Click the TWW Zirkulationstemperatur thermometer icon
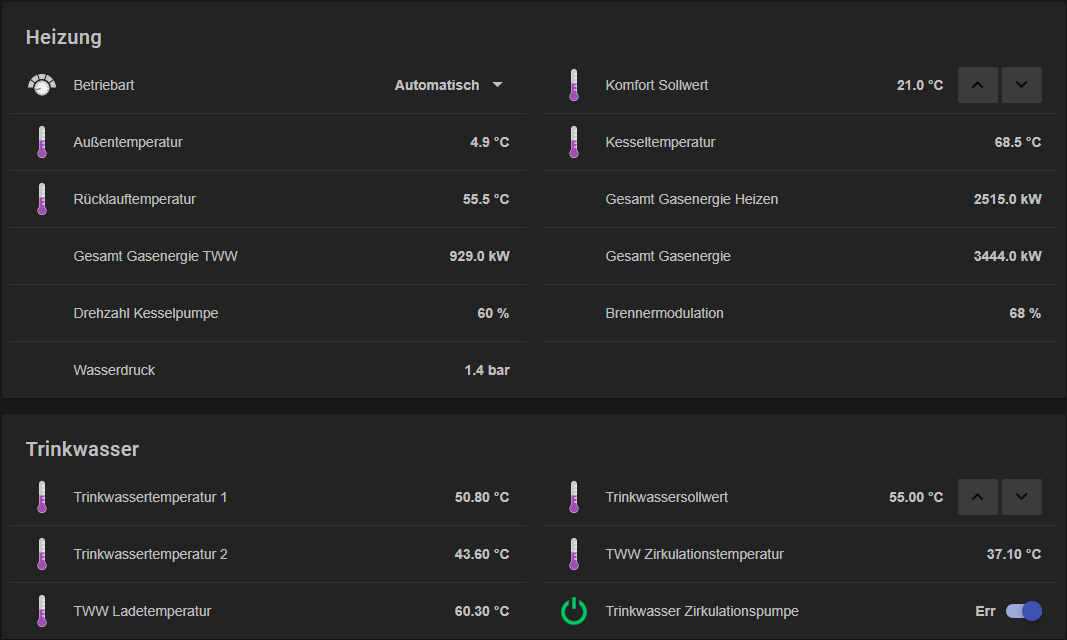1067x640 pixels. pyautogui.click(x=573, y=554)
